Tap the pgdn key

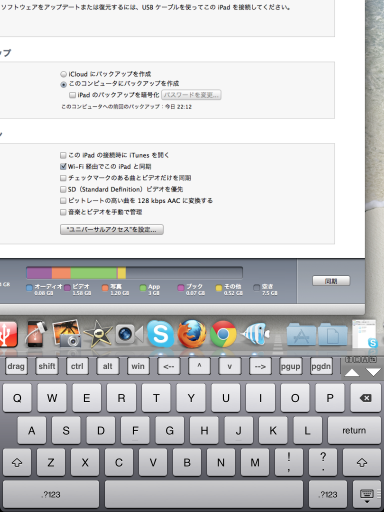(x=321, y=366)
